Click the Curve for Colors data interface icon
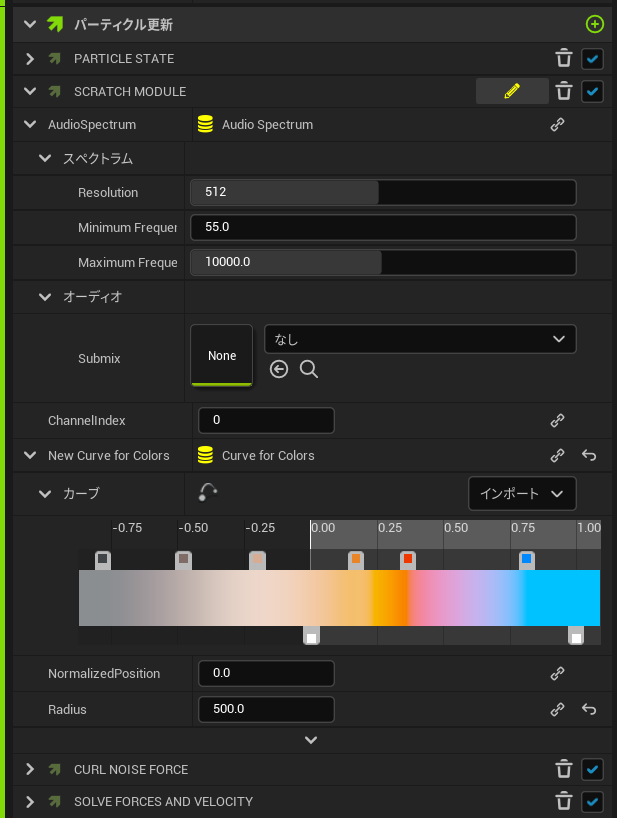This screenshot has width=617, height=818. click(205, 455)
